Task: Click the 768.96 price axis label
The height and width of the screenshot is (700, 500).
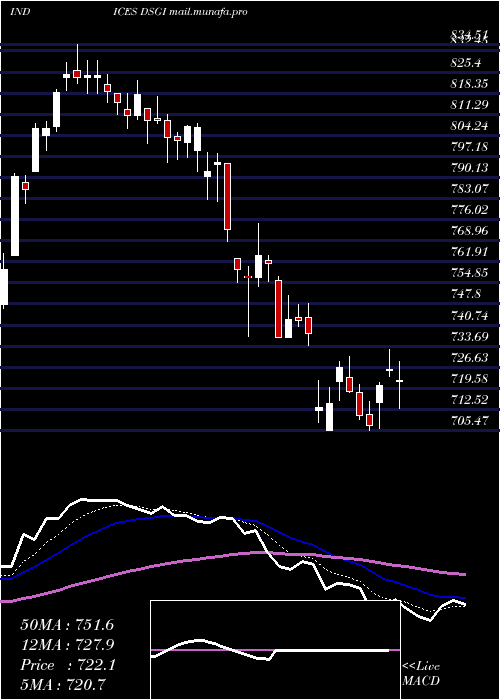Action: [x=468, y=231]
